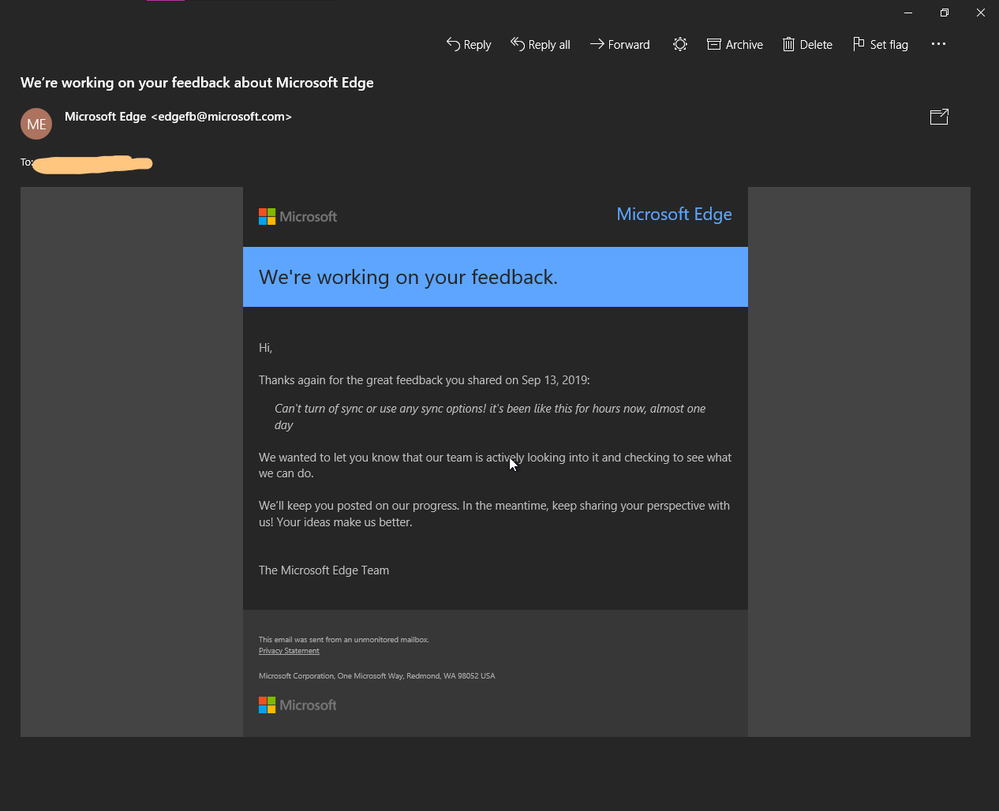Viewport: 999px width, 811px height.
Task: Click the blue feedback banner headline
Action: [x=408, y=277]
